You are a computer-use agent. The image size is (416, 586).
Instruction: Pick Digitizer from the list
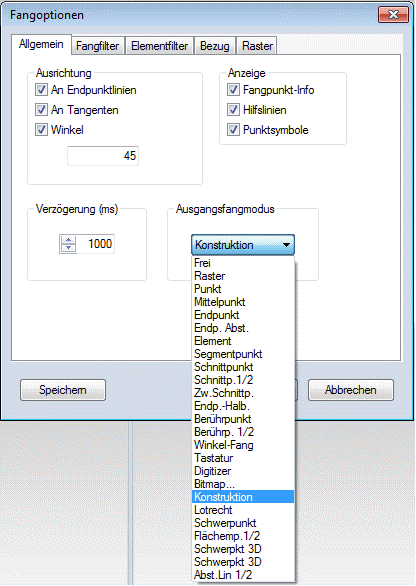pyautogui.click(x=243, y=471)
